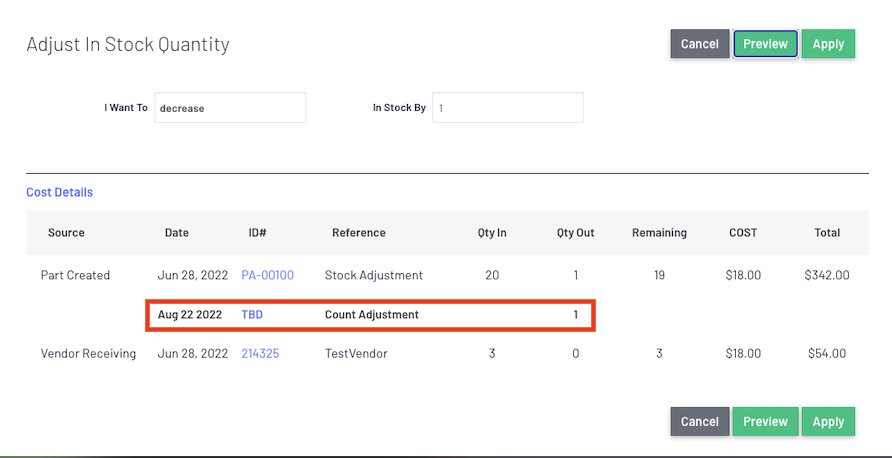
Task: Select the Vendor Receiving row
Action: tap(447, 353)
